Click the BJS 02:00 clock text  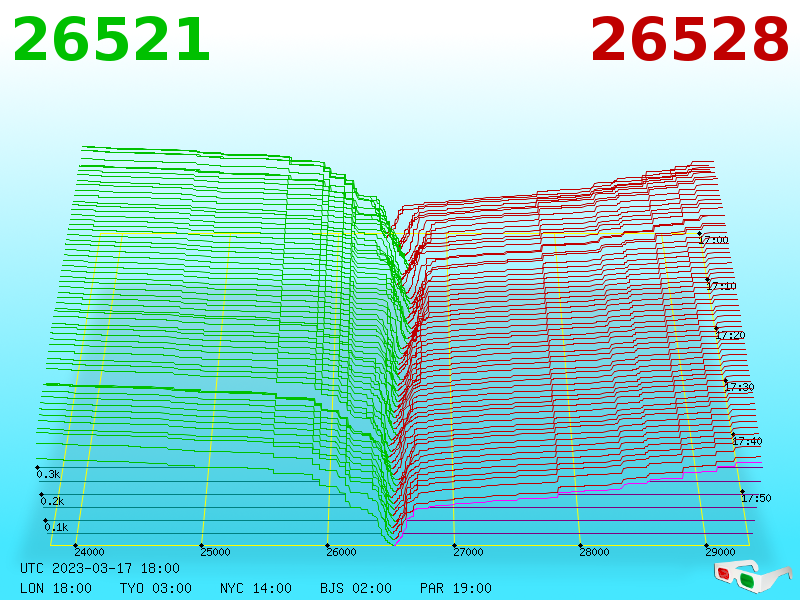pos(356,588)
